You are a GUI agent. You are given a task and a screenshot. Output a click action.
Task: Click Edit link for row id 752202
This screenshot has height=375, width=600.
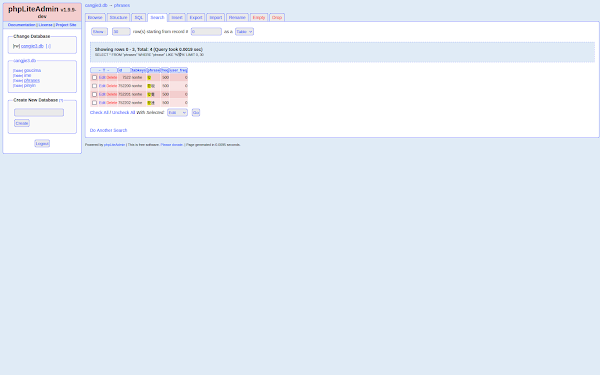[102, 103]
